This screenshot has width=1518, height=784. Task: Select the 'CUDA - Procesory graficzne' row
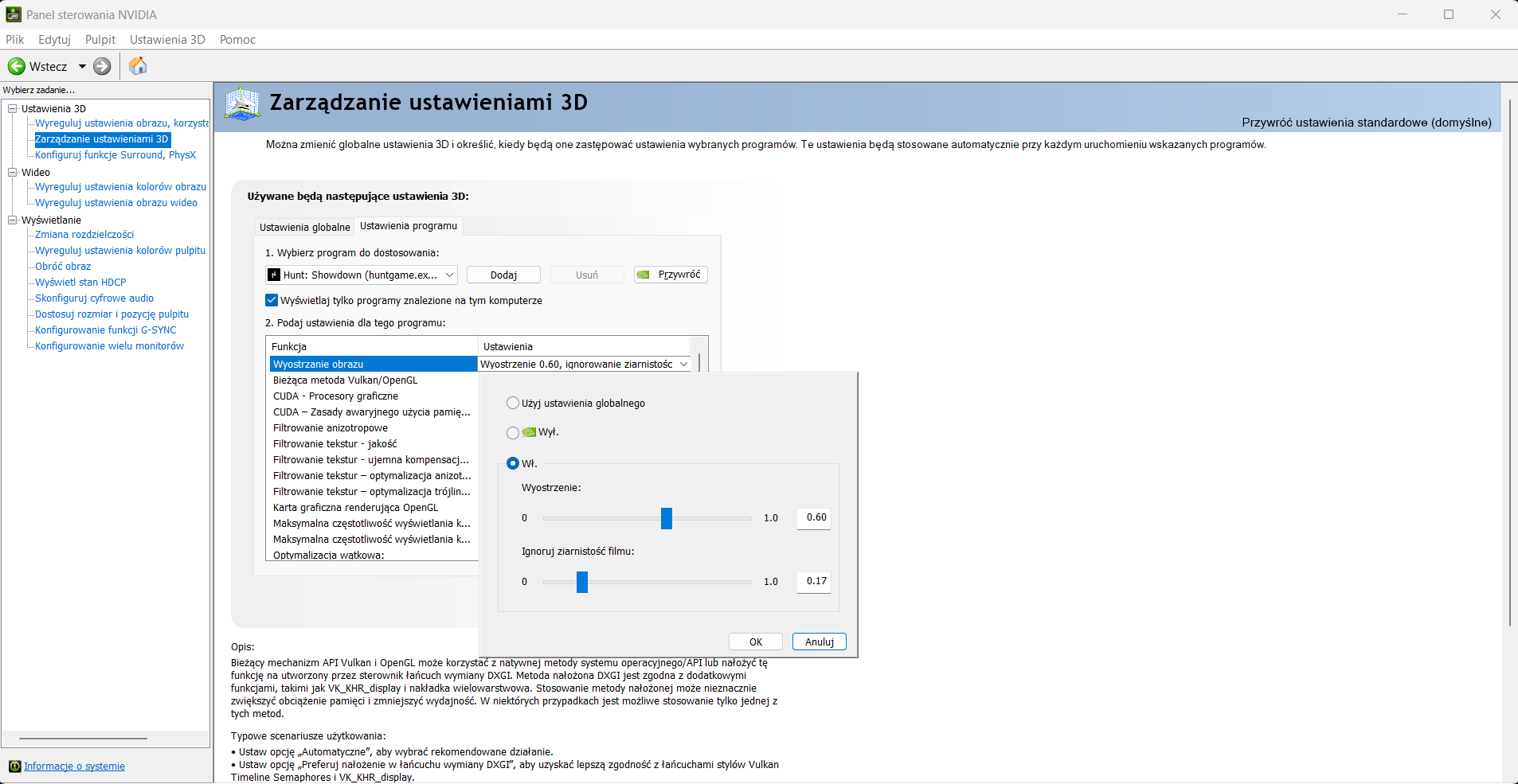(373, 396)
